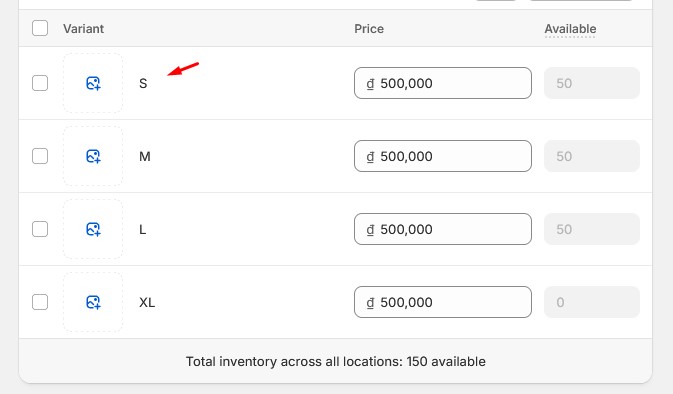The image size is (673, 394).
Task: Click the Available quantity of XL showing 0
Action: [592, 302]
